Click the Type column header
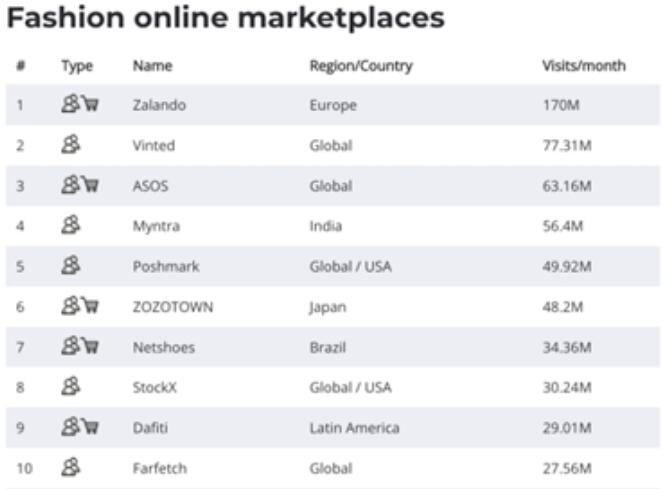The height and width of the screenshot is (489, 663). [77, 66]
